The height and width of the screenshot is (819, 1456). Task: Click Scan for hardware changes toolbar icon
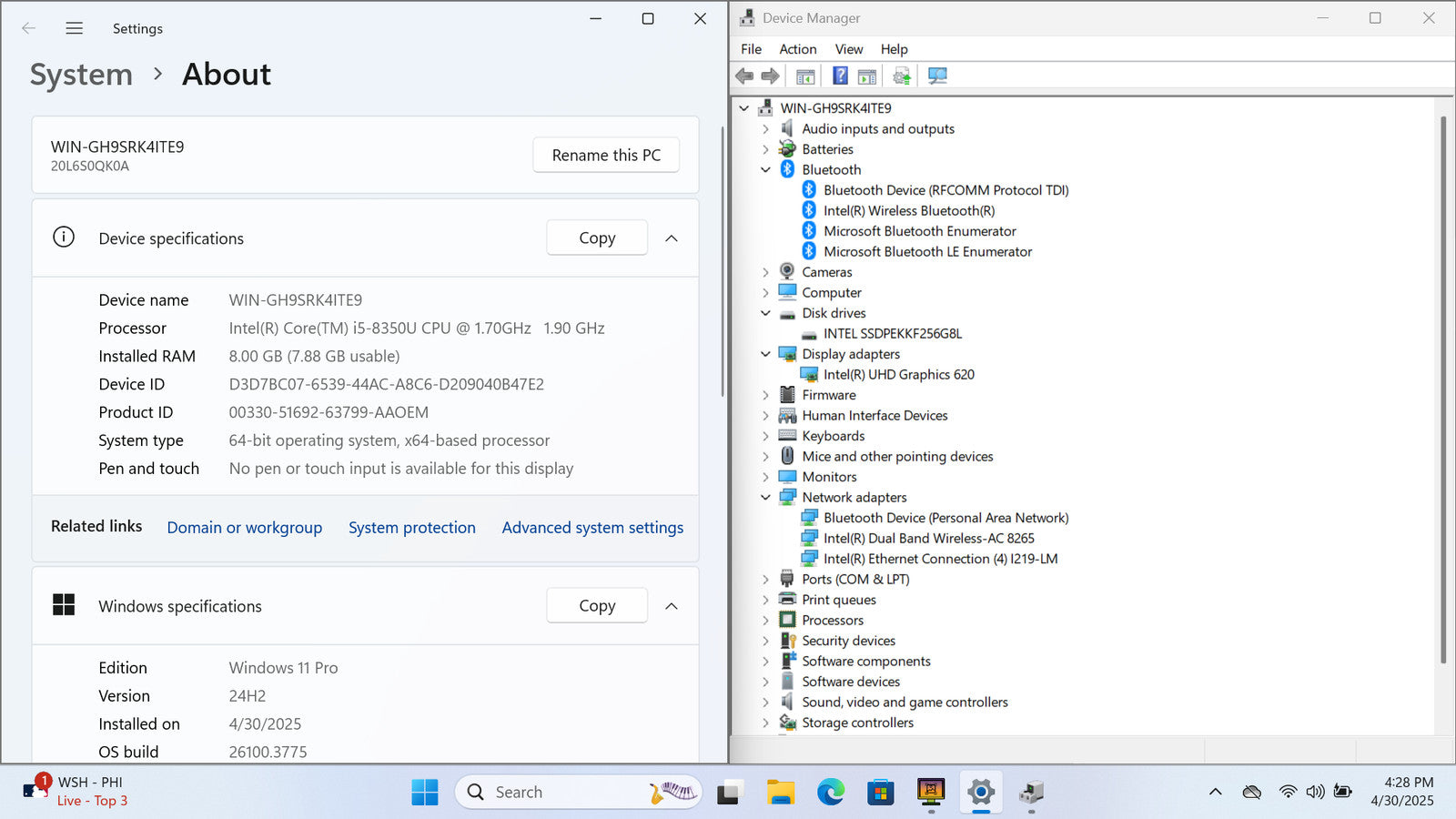[937, 76]
